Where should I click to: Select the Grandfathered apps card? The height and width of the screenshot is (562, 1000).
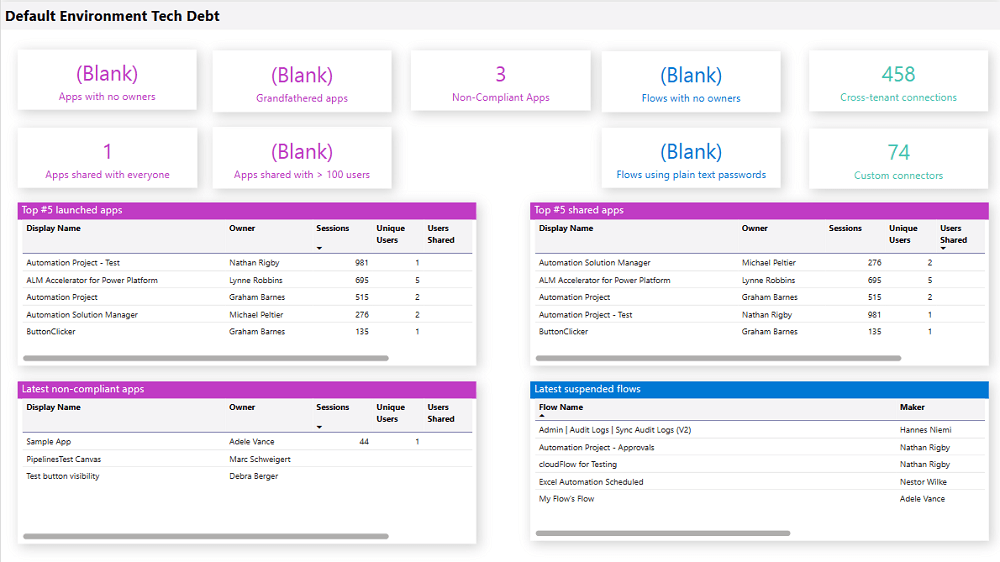302,82
